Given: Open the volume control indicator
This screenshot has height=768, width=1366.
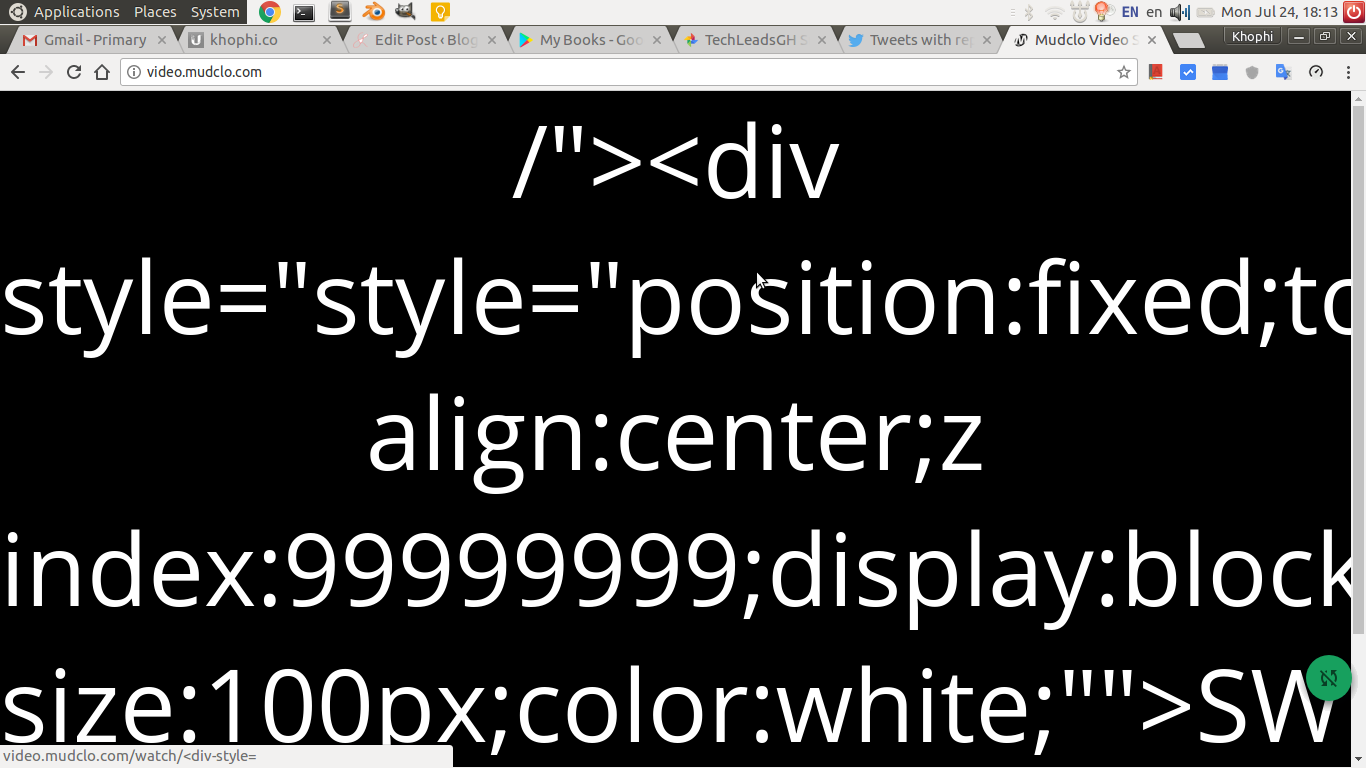Looking at the screenshot, I should pyautogui.click(x=1180, y=12).
